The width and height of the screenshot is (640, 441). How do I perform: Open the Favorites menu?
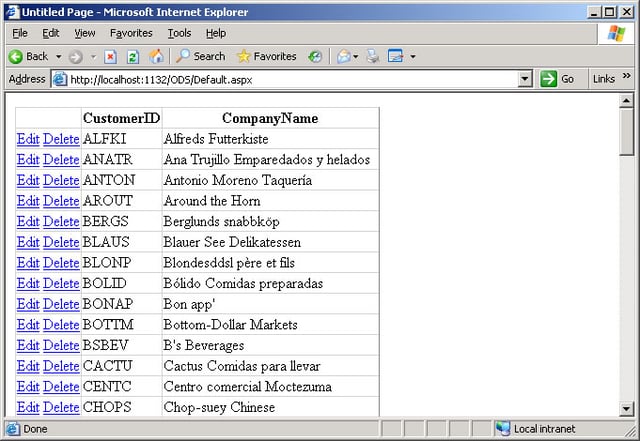131,33
